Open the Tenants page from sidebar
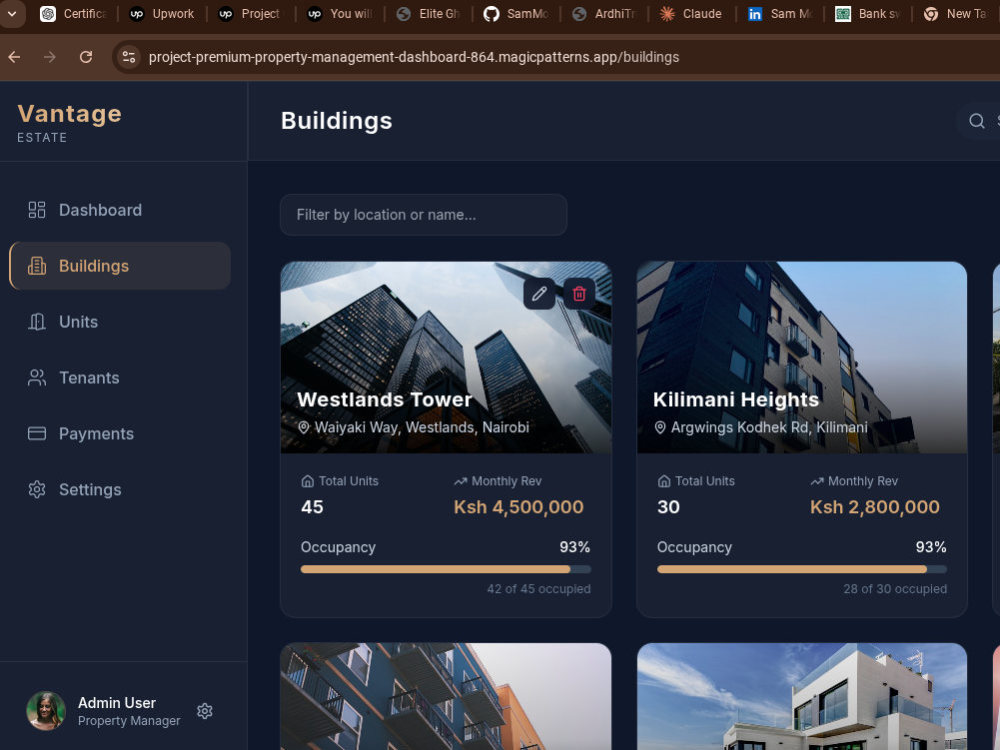The height and width of the screenshot is (750, 1000). (120, 378)
